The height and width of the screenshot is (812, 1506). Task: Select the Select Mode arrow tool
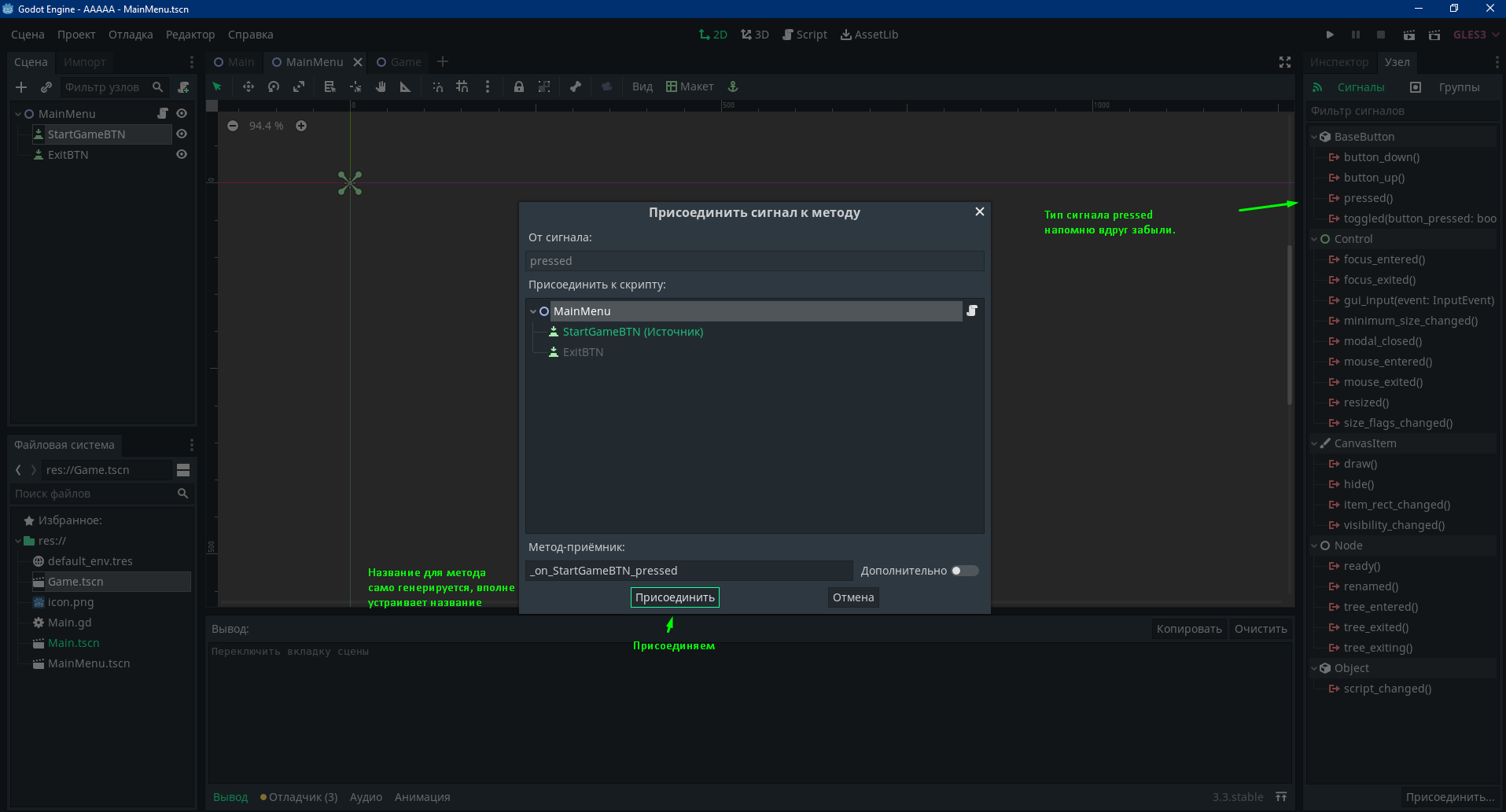coord(217,86)
